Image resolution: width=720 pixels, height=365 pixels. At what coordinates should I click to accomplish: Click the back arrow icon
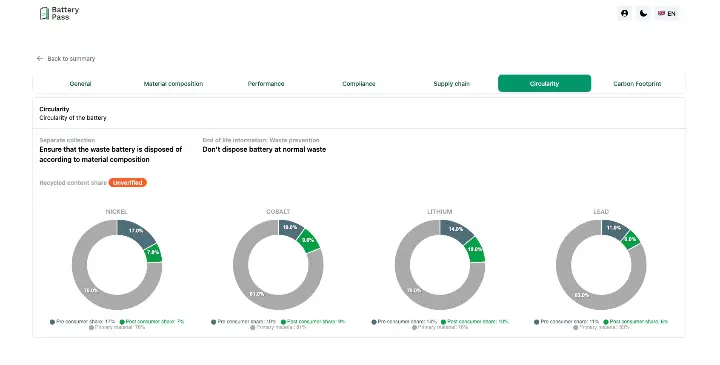(x=39, y=59)
